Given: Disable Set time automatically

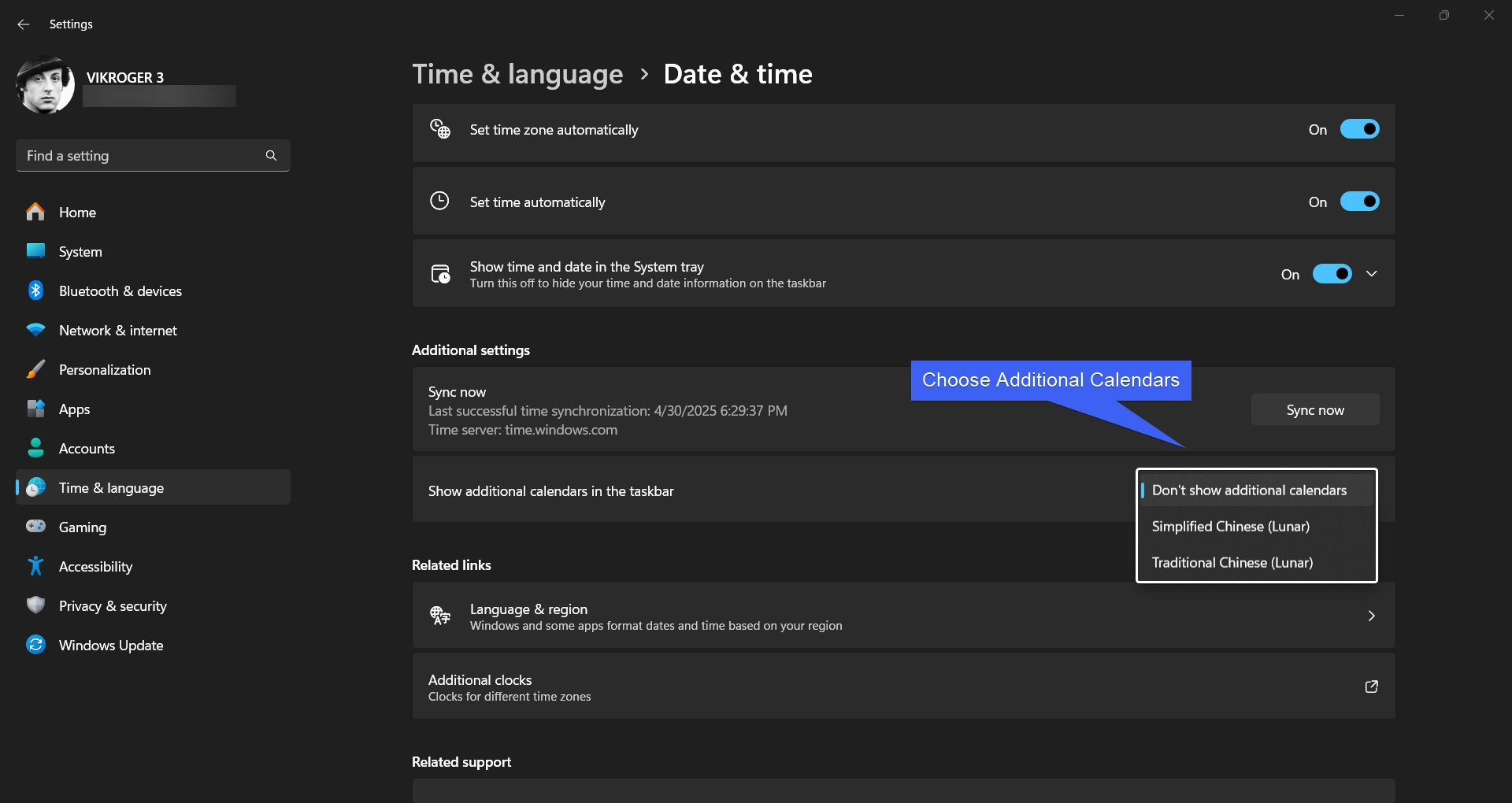Looking at the screenshot, I should [x=1360, y=202].
